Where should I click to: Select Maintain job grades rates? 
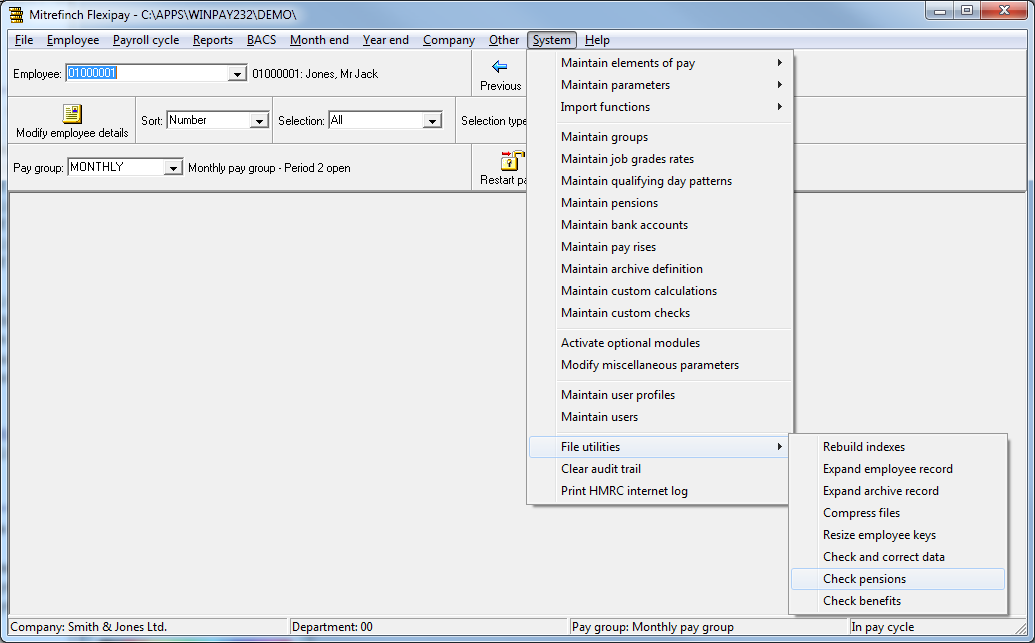[x=660, y=159]
